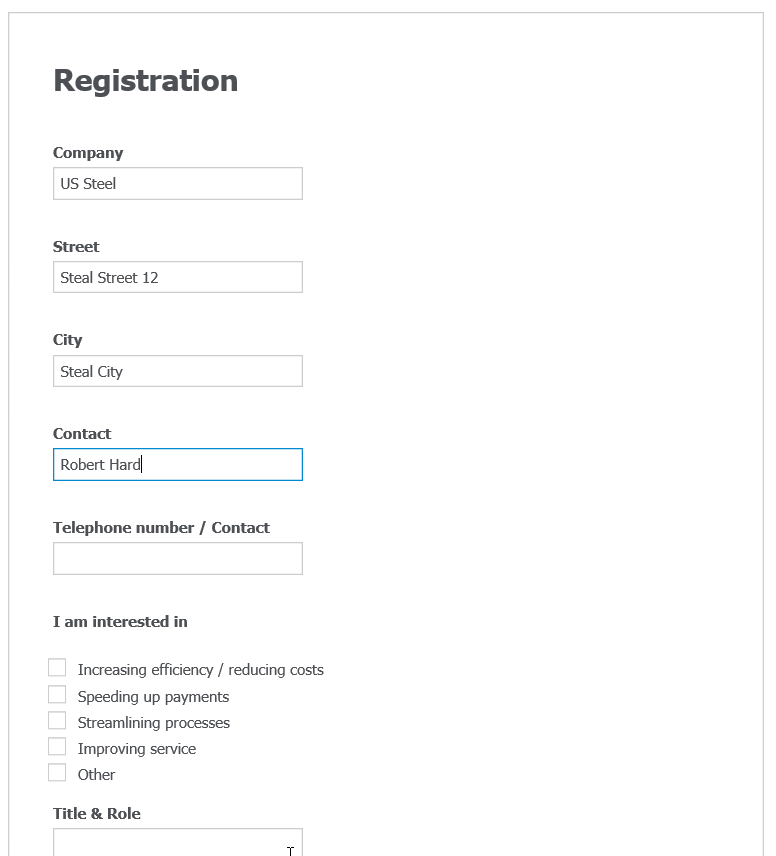Click into the Title & Role field
The height and width of the screenshot is (856, 776).
coord(177,845)
